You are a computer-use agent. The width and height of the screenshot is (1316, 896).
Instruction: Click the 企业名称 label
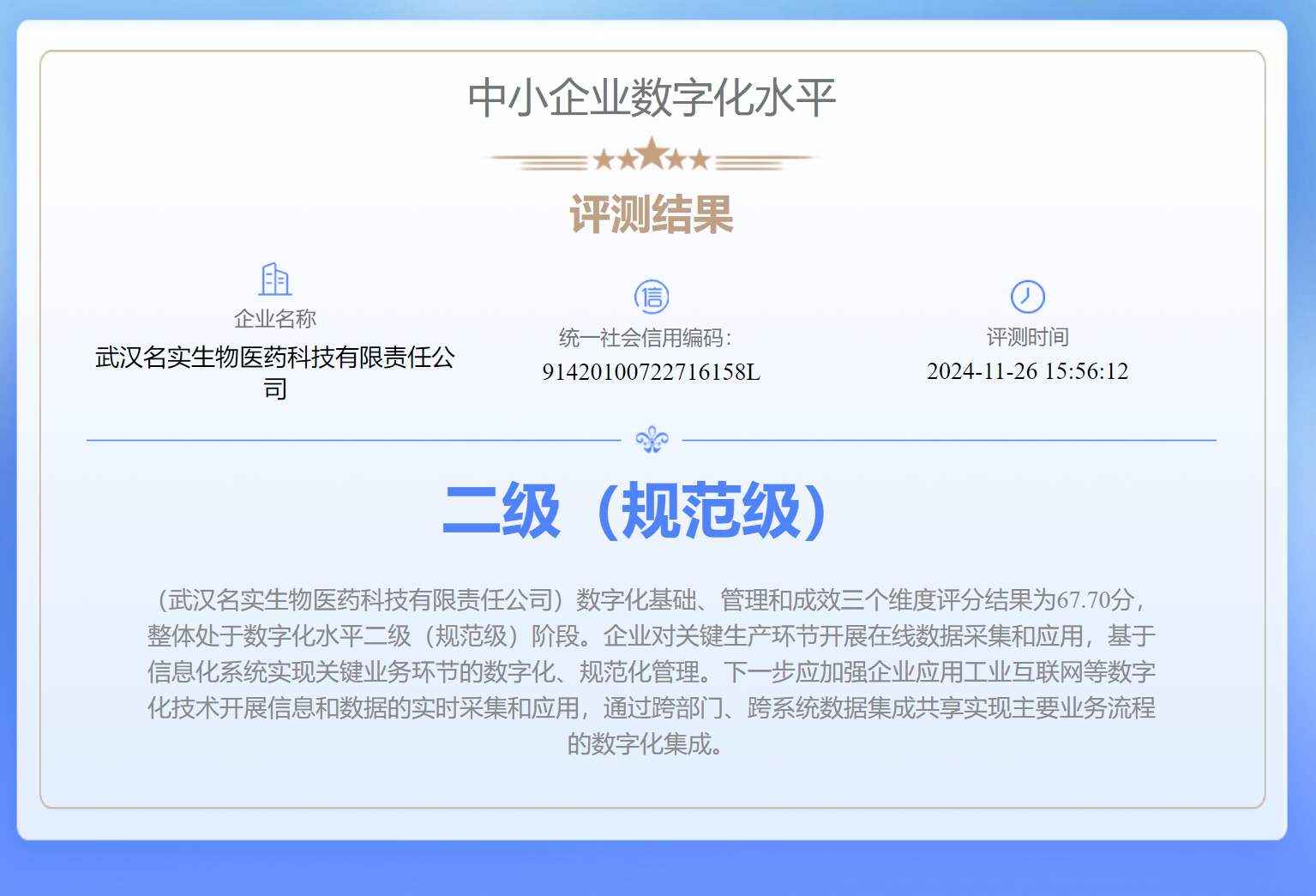275,319
